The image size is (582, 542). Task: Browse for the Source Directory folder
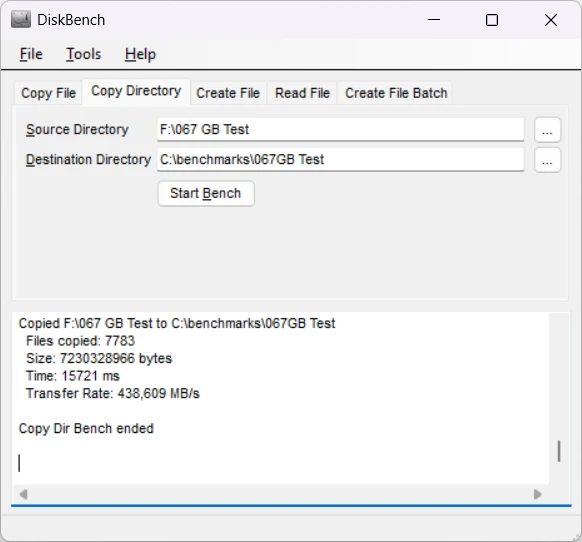[x=547, y=130]
